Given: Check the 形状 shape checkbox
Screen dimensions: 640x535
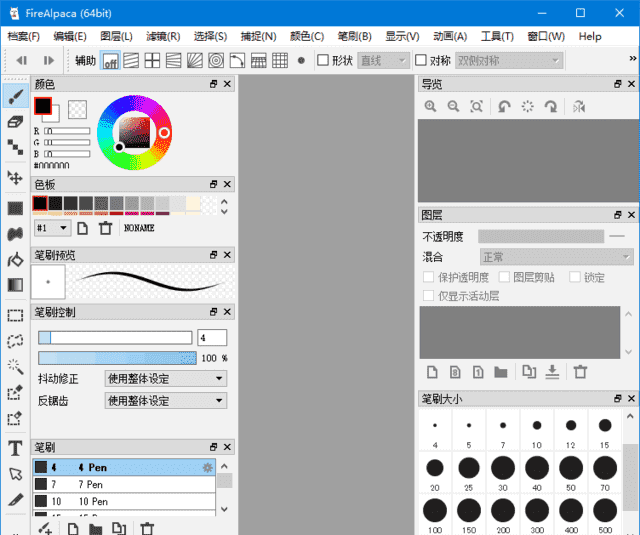Looking at the screenshot, I should 323,60.
